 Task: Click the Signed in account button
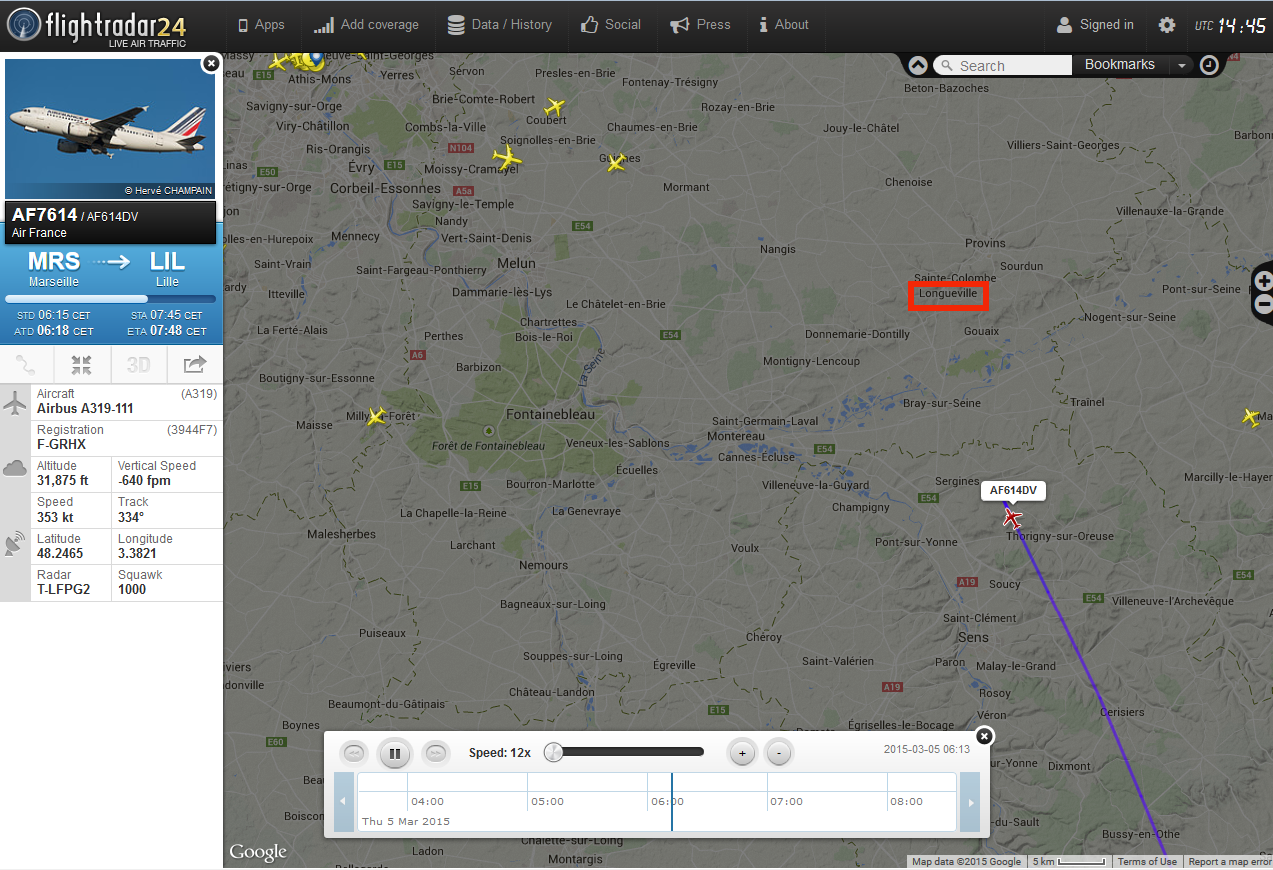click(x=1094, y=25)
